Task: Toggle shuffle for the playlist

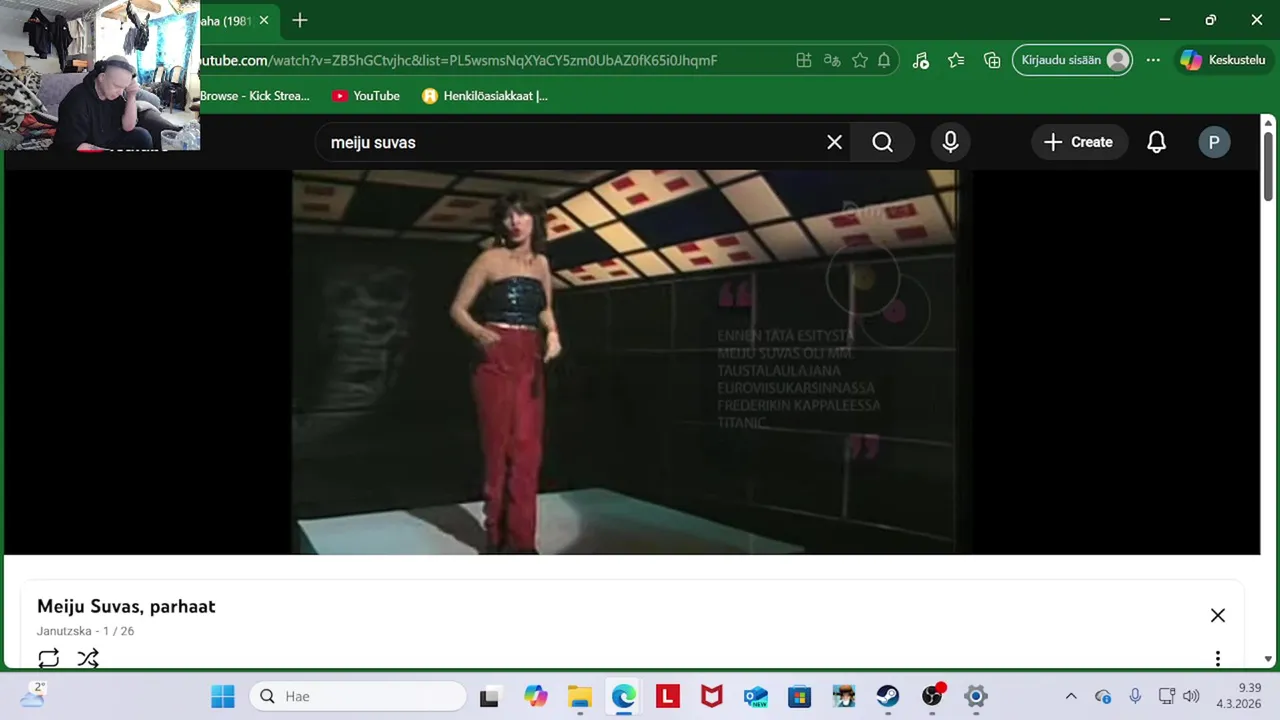Action: [88, 658]
